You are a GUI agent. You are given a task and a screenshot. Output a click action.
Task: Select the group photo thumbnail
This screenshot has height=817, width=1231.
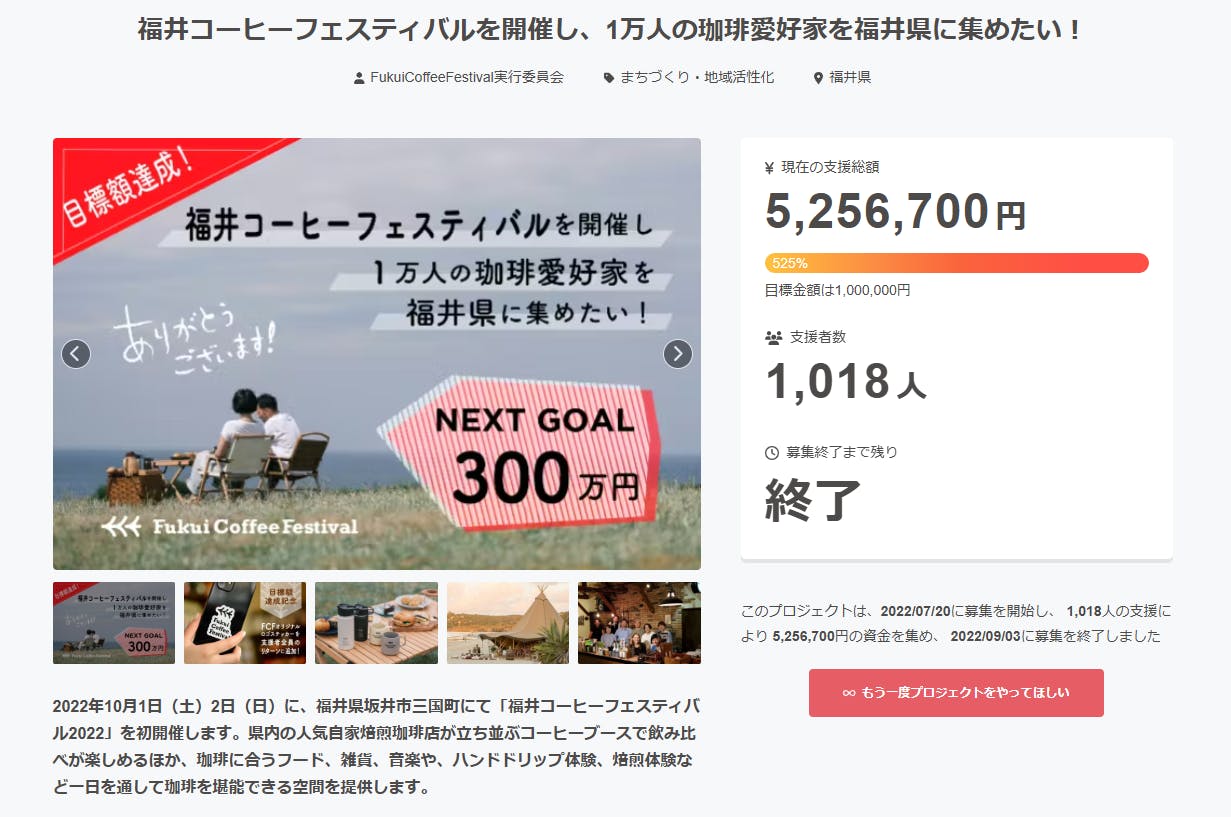click(x=639, y=623)
